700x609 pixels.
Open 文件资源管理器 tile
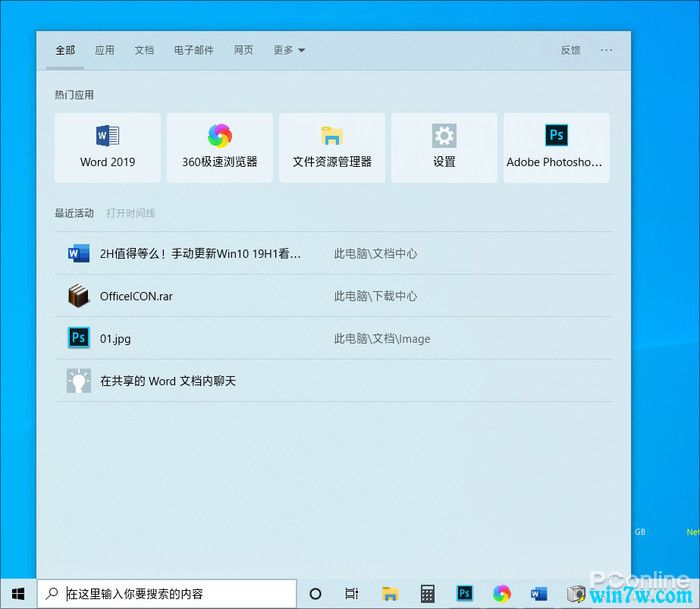click(x=332, y=148)
